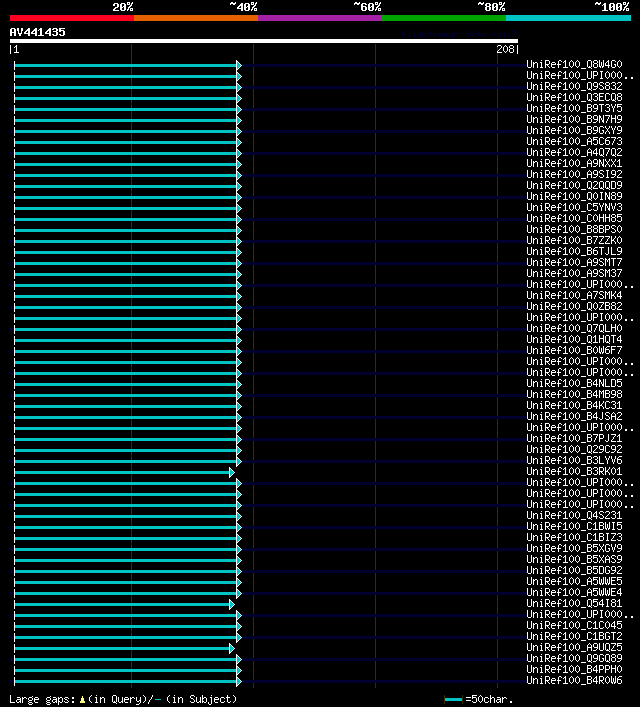Select the UniRef100_B3LYV6 label
Screen dimensions: 640x707
pyautogui.click(x=574, y=460)
